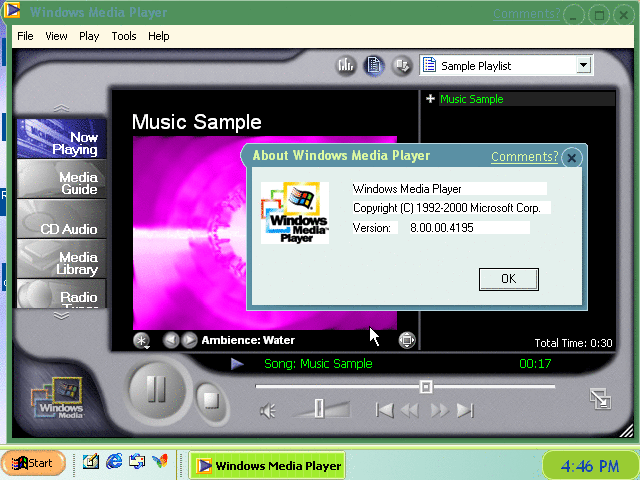Click the Total Time: 0:30 label
This screenshot has width=640, height=480.
click(x=573, y=343)
